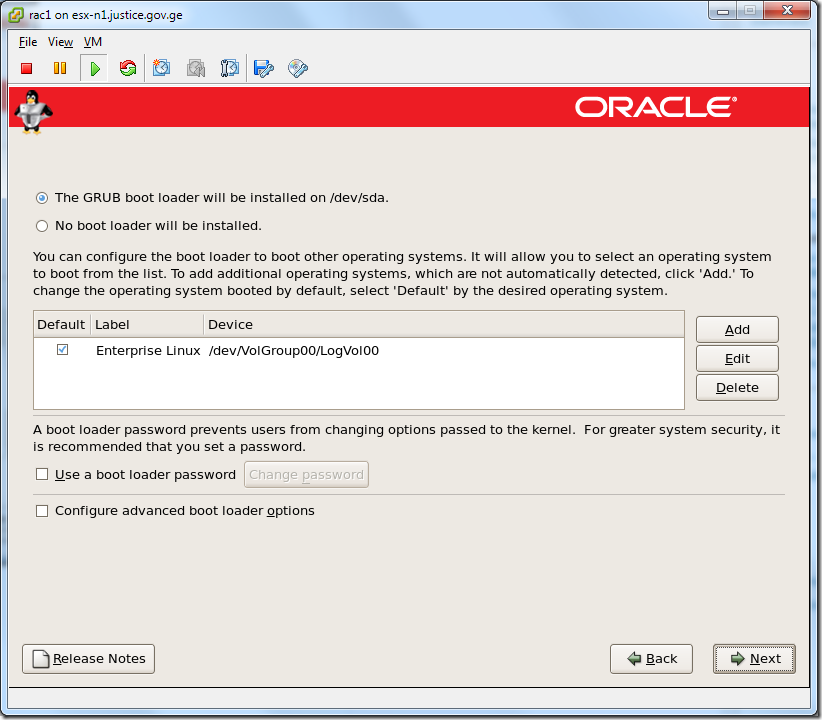Screen dimensions: 822x720
Task: Take a snapshot of the VM
Action: click(161, 68)
